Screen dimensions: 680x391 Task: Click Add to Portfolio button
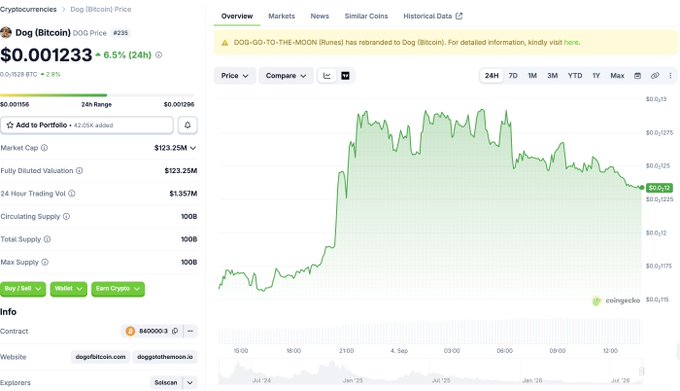tap(87, 125)
